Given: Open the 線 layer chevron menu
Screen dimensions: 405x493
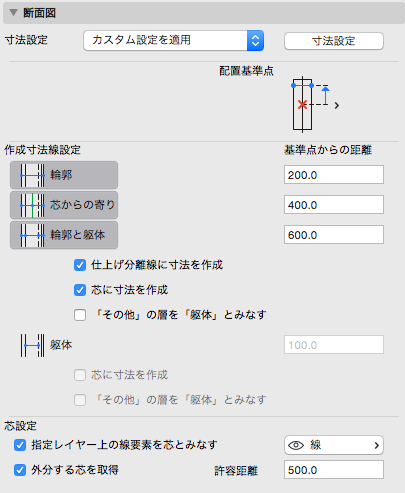Looking at the screenshot, I should [x=377, y=445].
